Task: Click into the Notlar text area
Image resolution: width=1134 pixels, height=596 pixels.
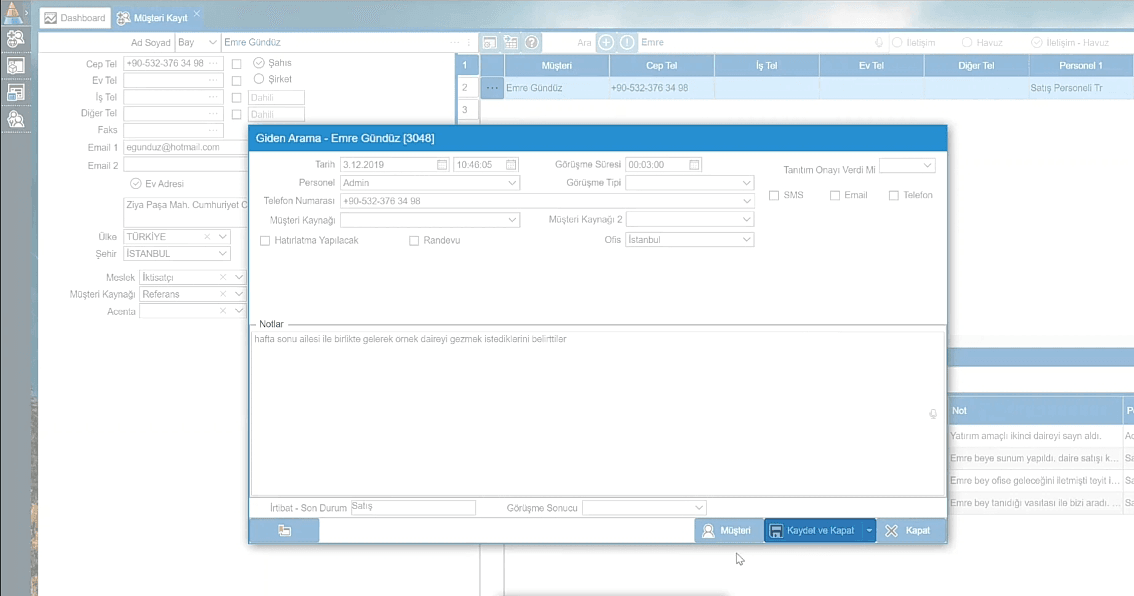Action: point(597,414)
